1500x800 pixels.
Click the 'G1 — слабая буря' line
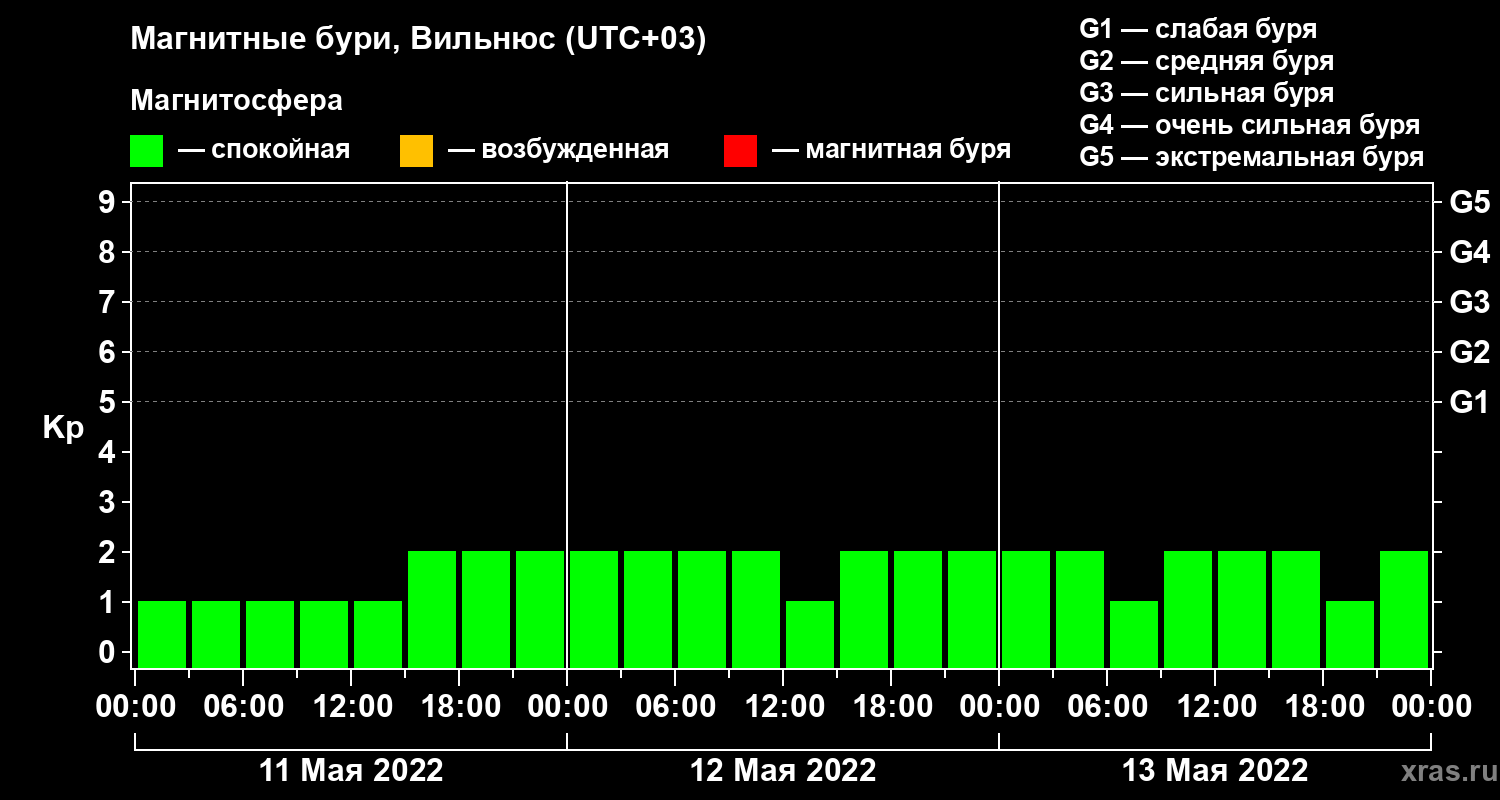[x=1198, y=29]
